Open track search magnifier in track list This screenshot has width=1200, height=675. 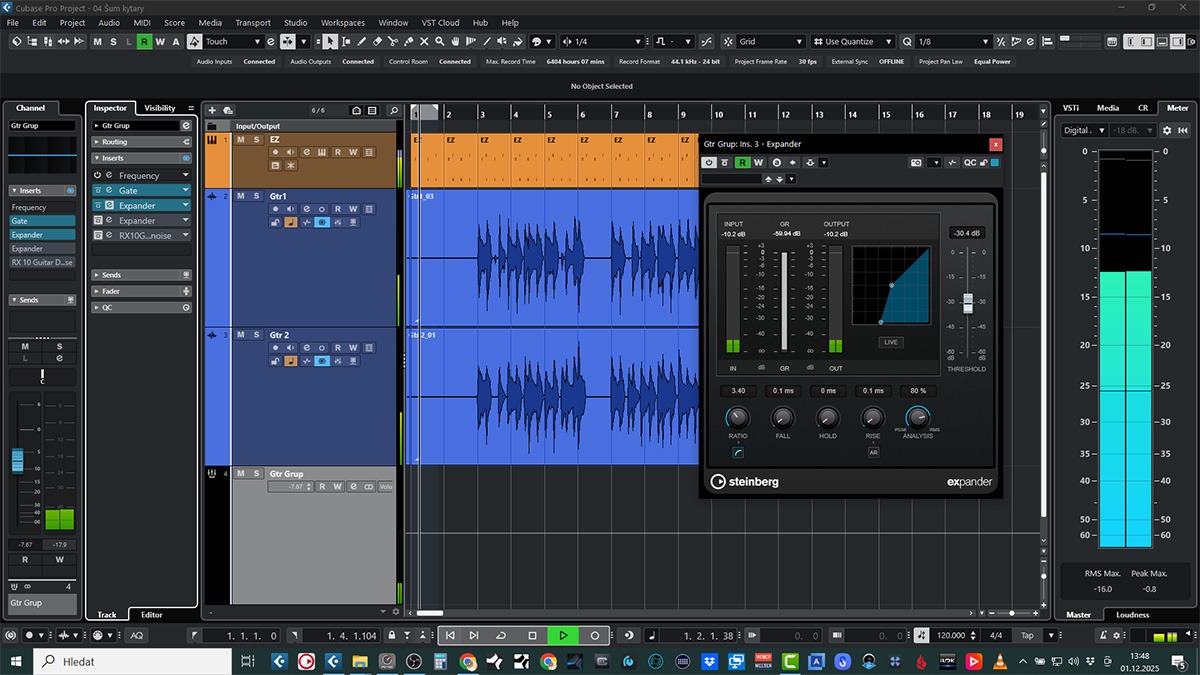click(394, 110)
